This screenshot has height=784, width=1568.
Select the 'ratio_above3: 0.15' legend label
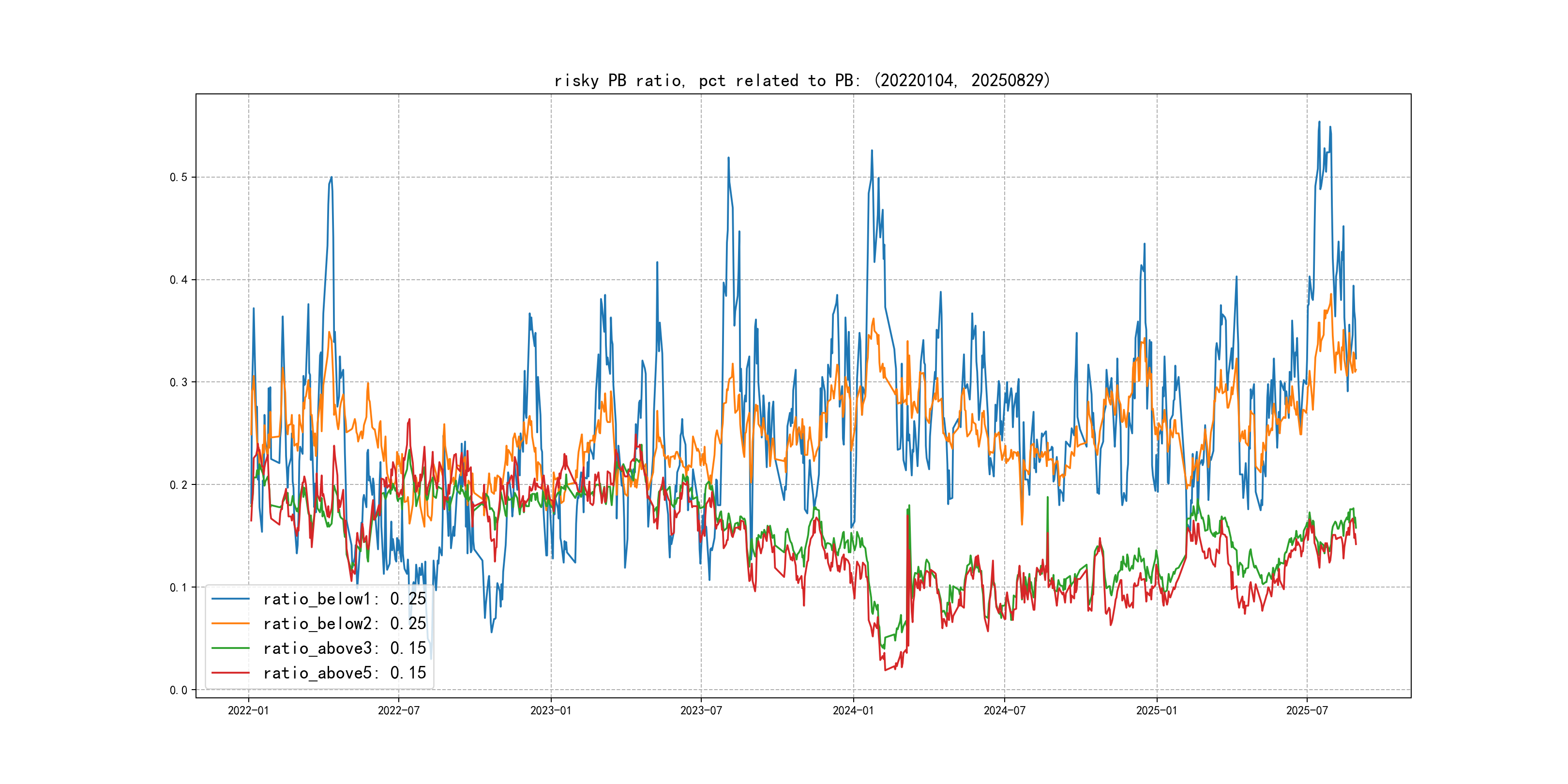(x=345, y=648)
